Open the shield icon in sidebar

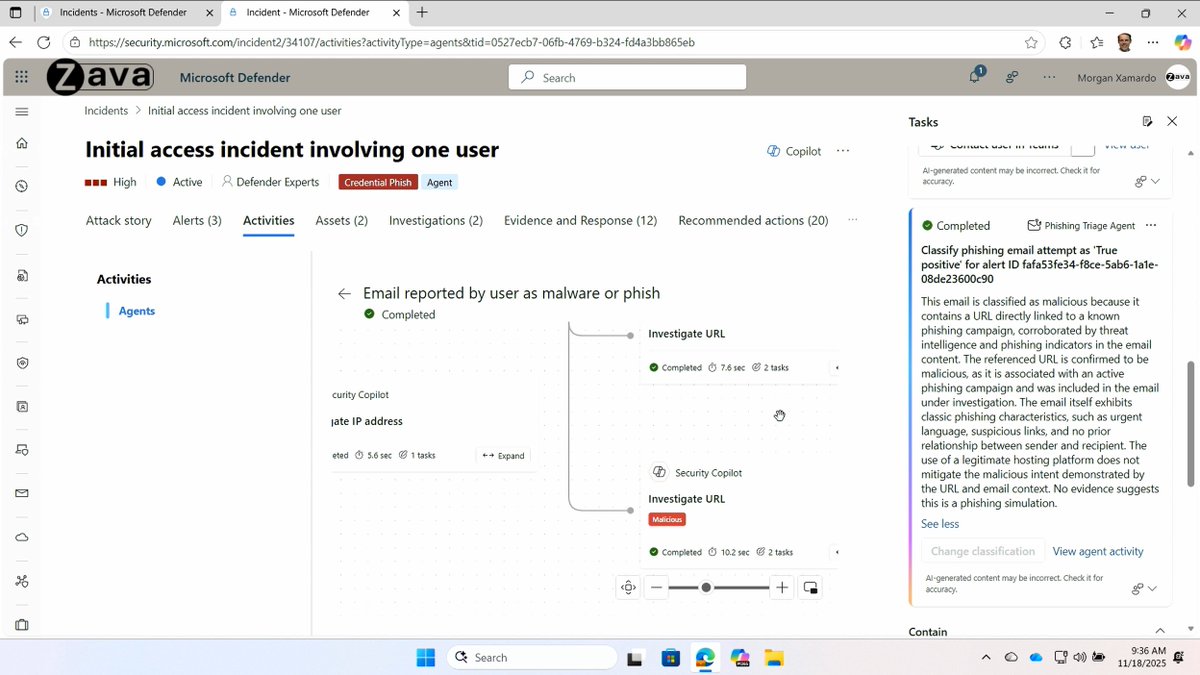click(22, 229)
